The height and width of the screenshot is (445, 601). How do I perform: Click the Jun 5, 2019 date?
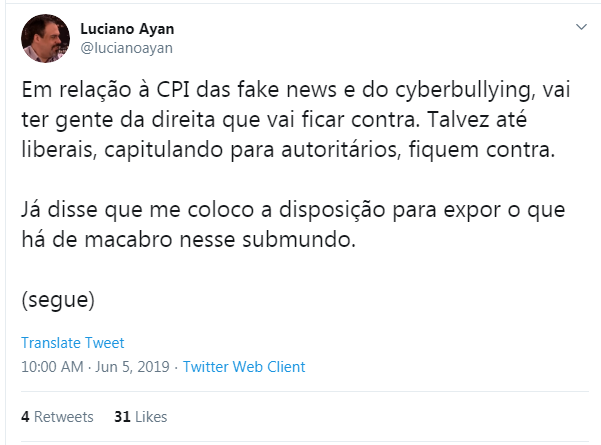[x=131, y=367]
